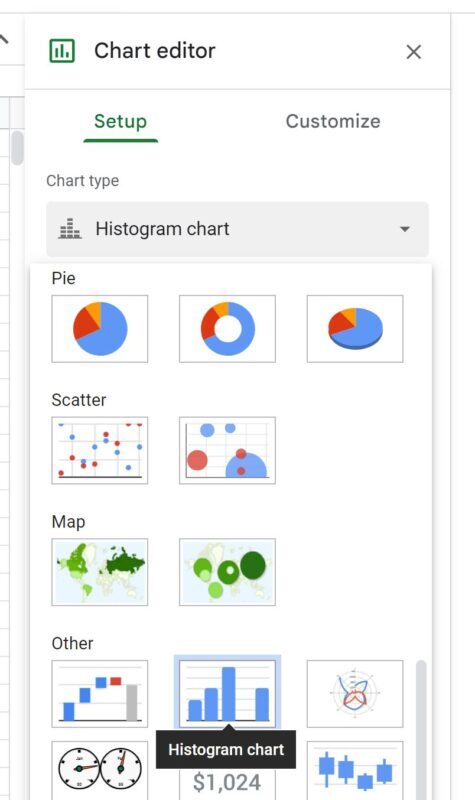Screen dimensions: 475x800
Task: Open the Histogram chart type dropdown
Action: (237, 229)
